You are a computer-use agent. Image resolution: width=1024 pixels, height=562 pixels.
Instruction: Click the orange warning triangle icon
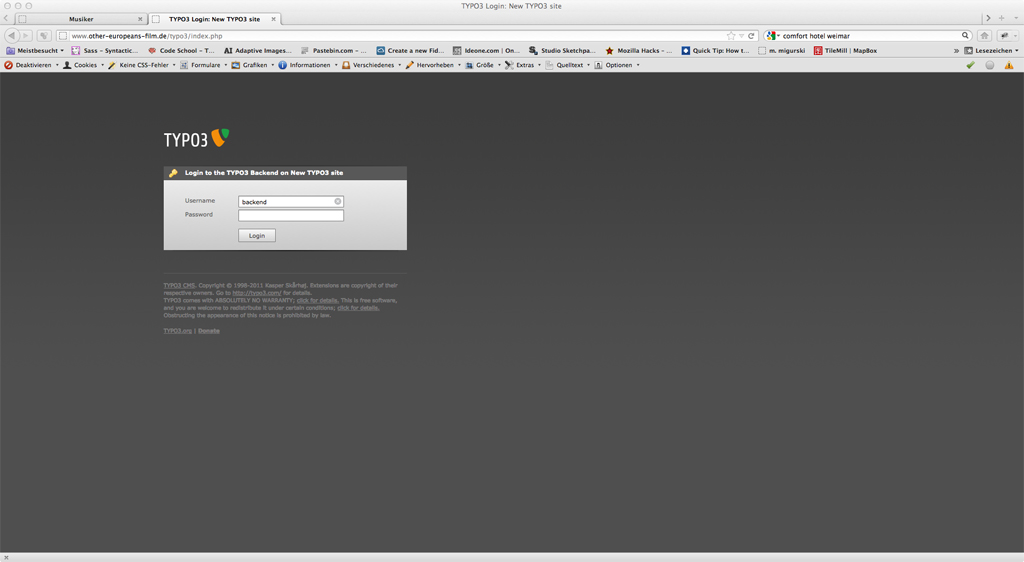1008,65
